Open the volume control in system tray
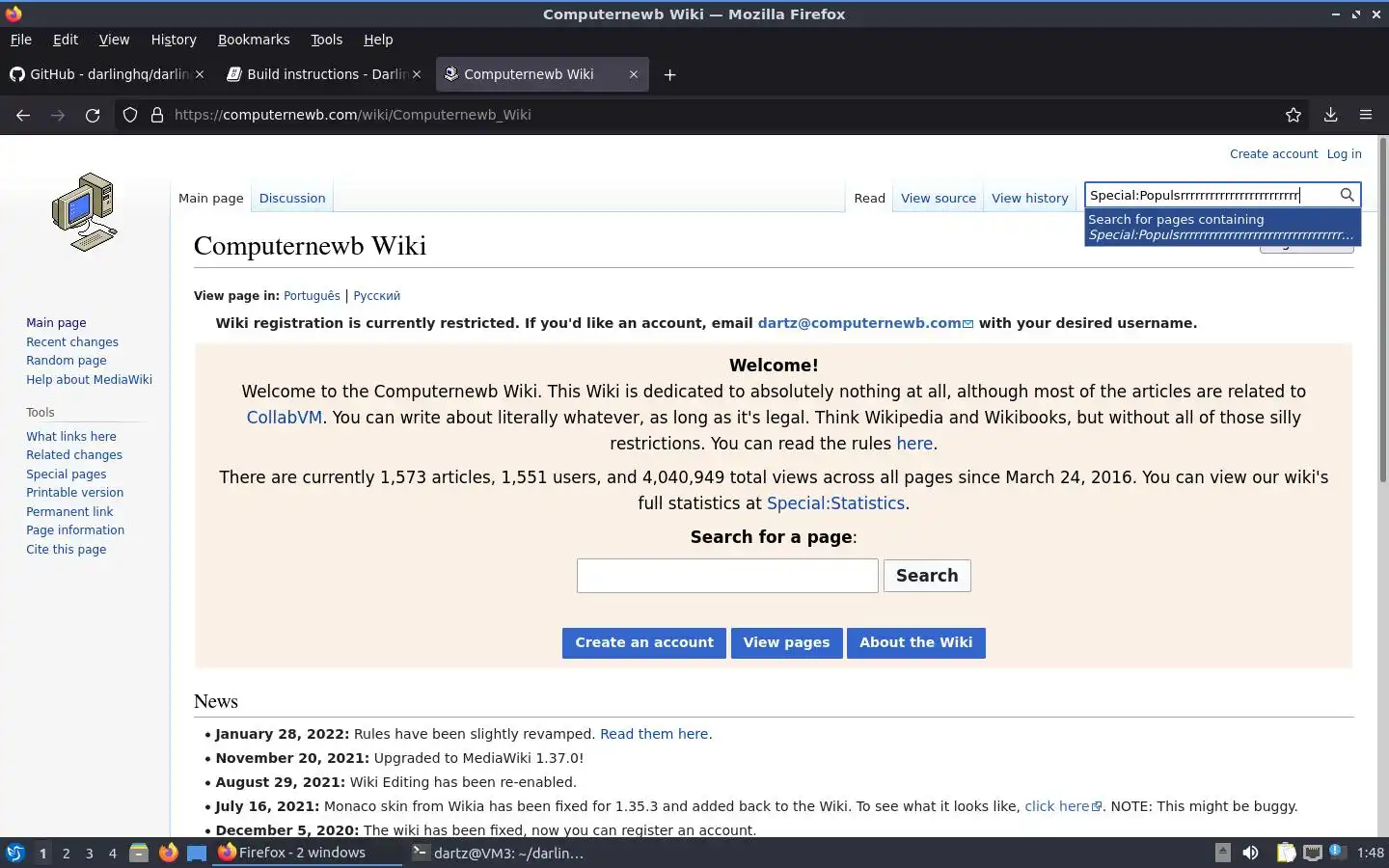The image size is (1389, 868). [1250, 853]
